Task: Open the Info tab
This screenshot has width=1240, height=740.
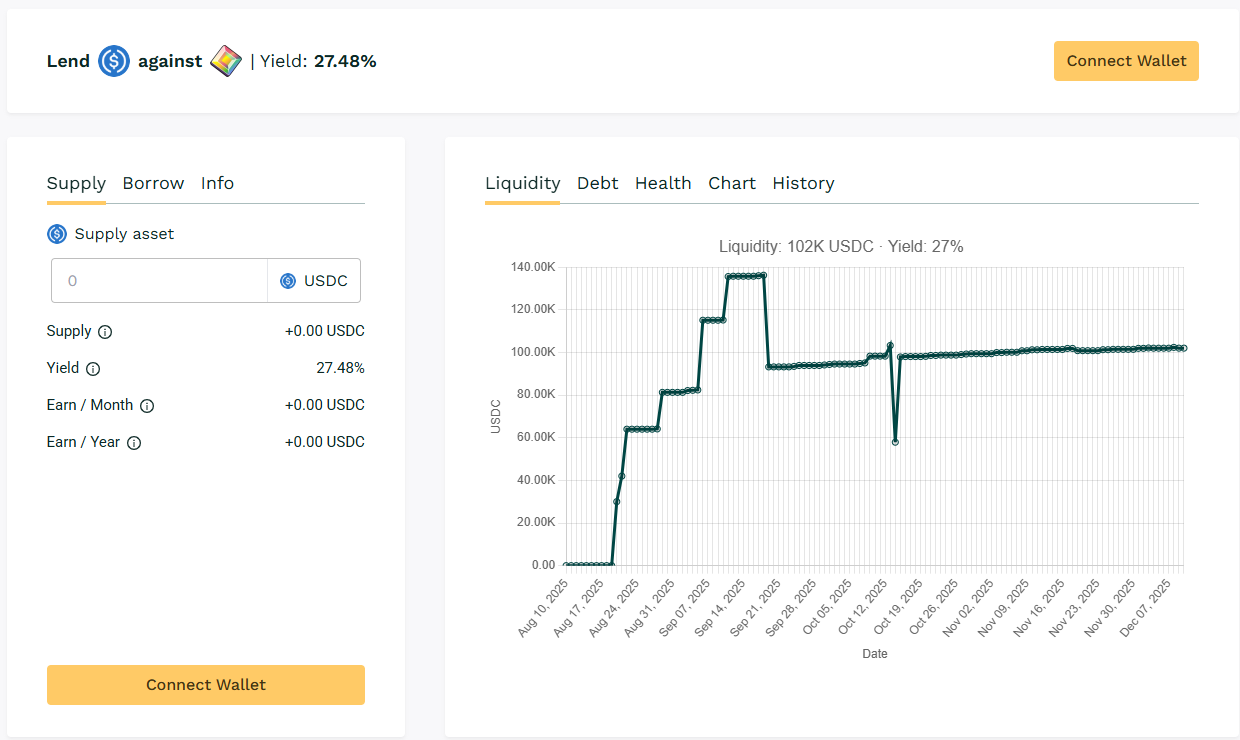Action: pos(217,183)
